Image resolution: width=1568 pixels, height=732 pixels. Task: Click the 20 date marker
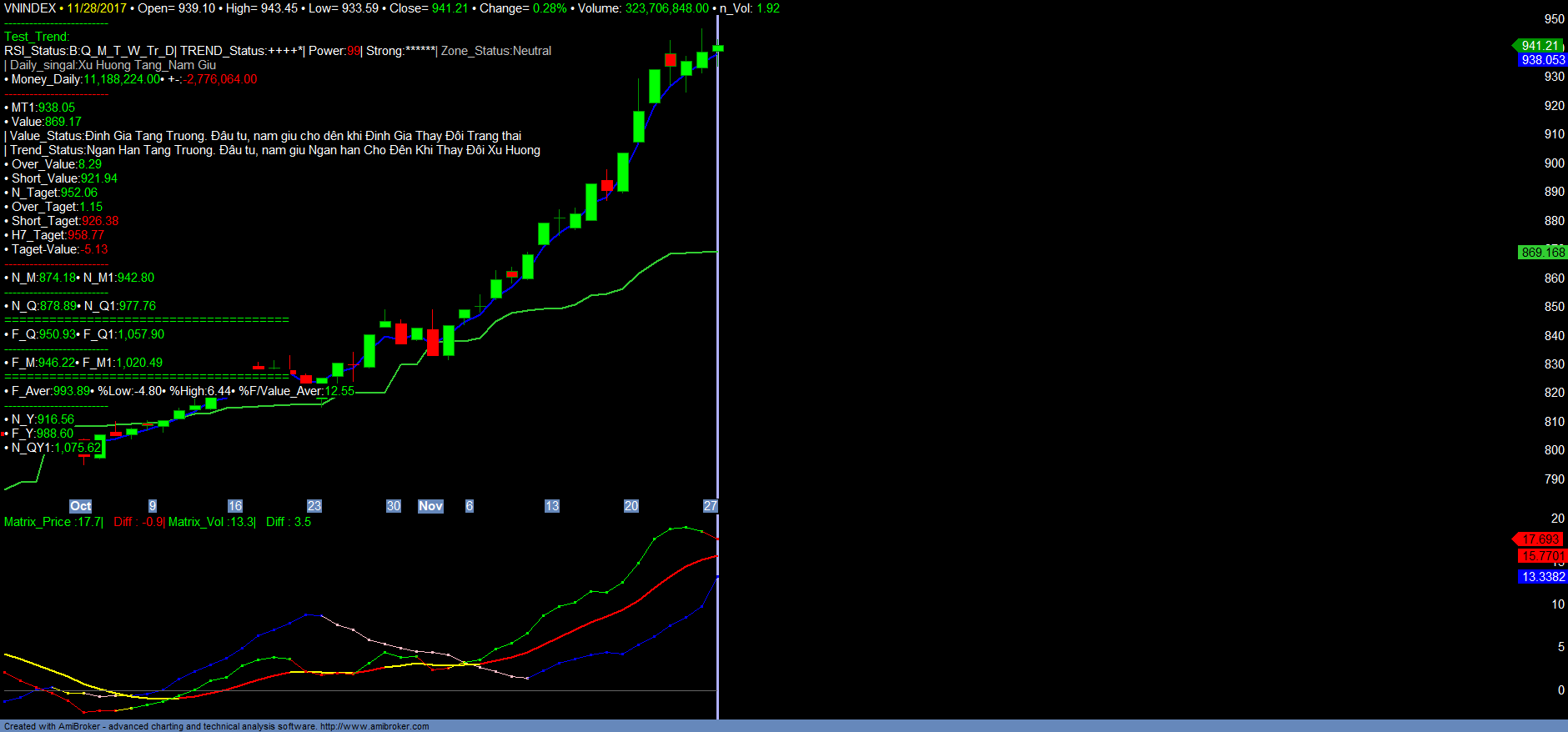coord(631,506)
